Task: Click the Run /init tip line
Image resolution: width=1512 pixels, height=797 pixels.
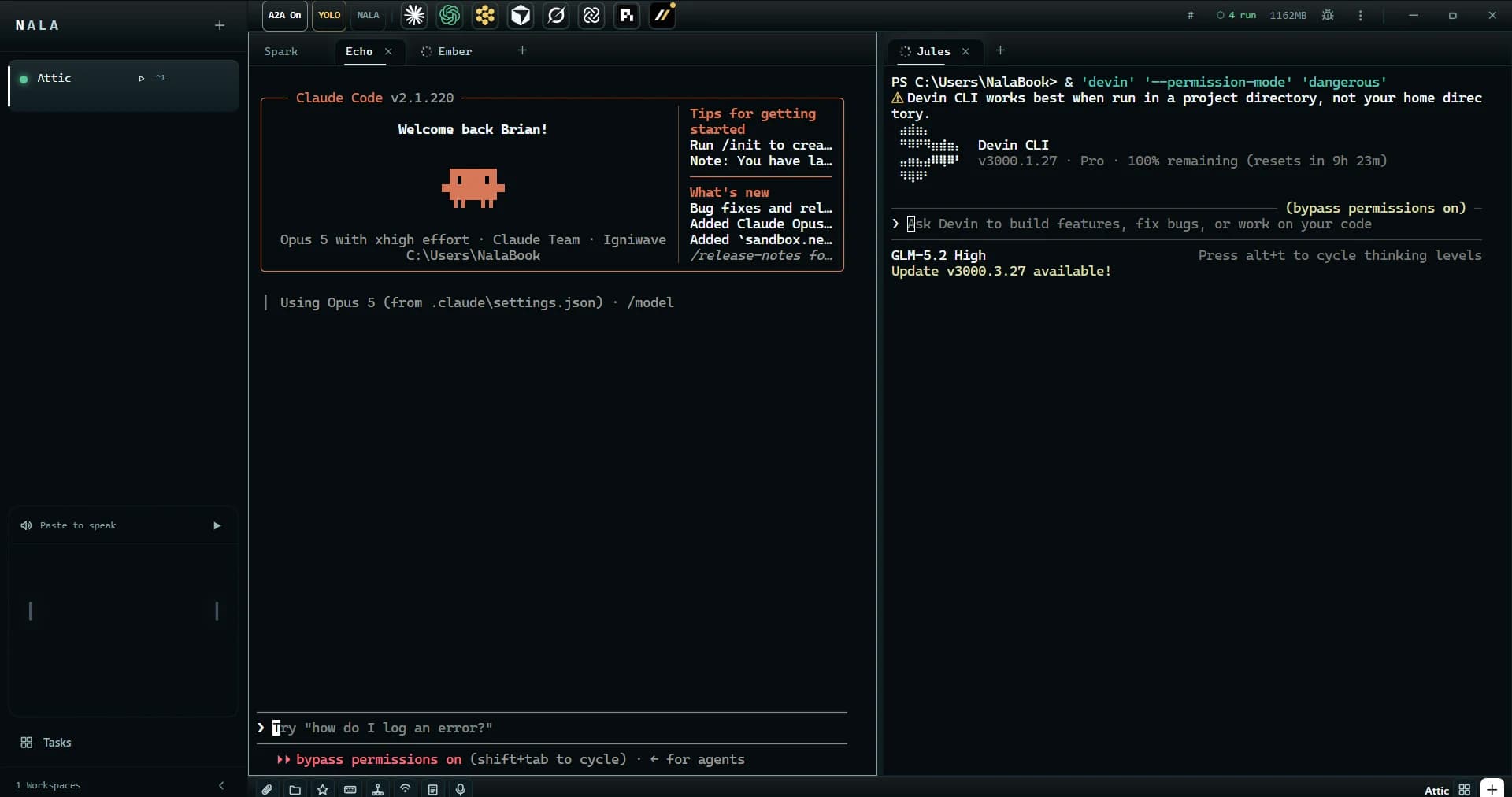Action: [x=761, y=145]
